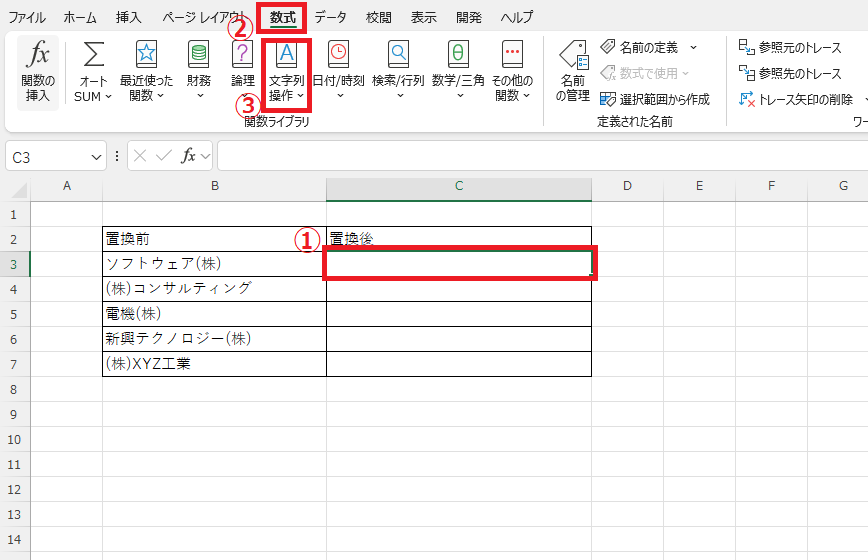This screenshot has height=560, width=868.
Task: Select the active empty cell C3
Action: coord(459,264)
